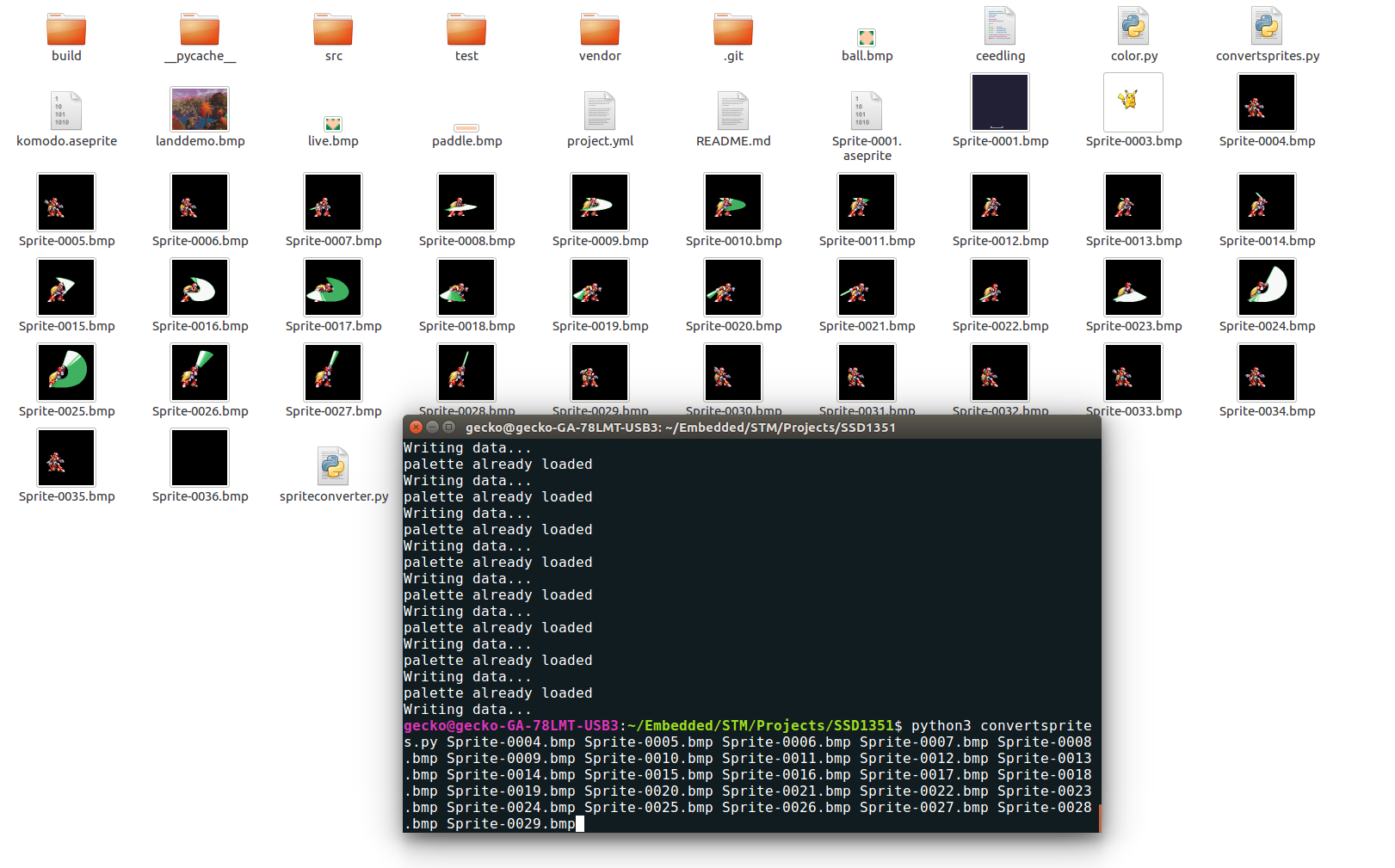
Task: Select landdemo.bmp thumbnail
Action: [x=200, y=108]
